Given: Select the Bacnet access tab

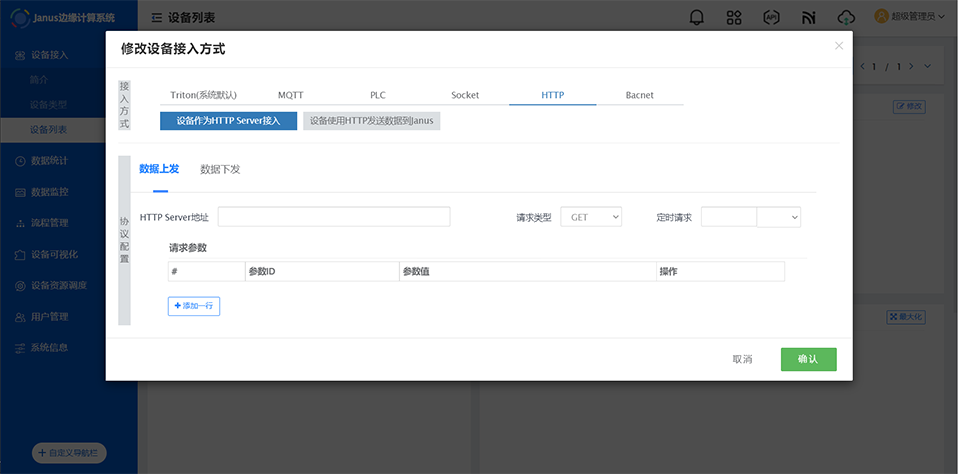Looking at the screenshot, I should [x=639, y=95].
